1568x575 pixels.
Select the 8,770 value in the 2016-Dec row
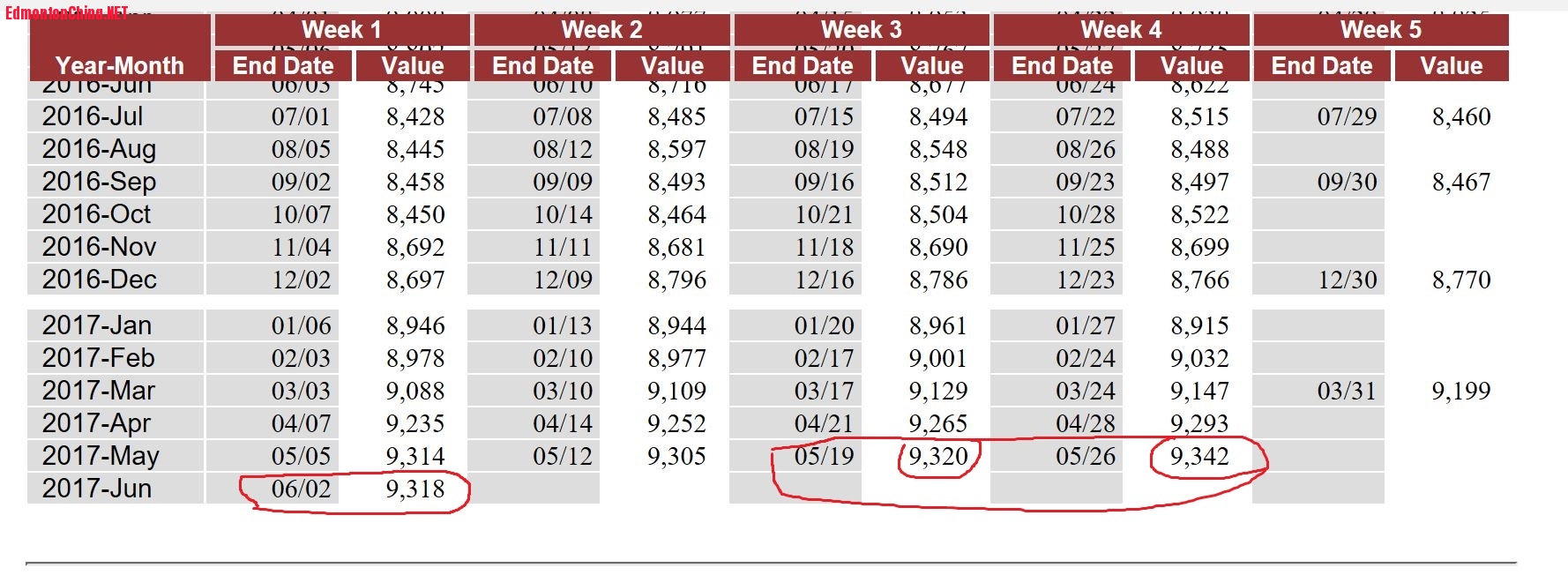[1461, 280]
